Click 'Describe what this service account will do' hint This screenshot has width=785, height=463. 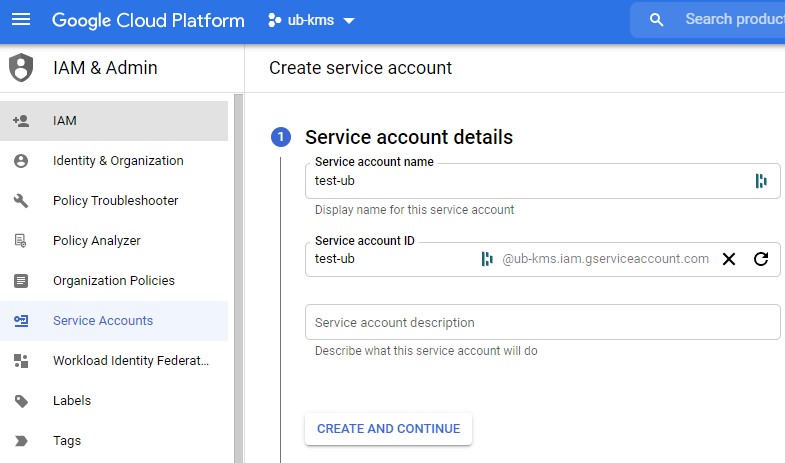(x=426, y=351)
